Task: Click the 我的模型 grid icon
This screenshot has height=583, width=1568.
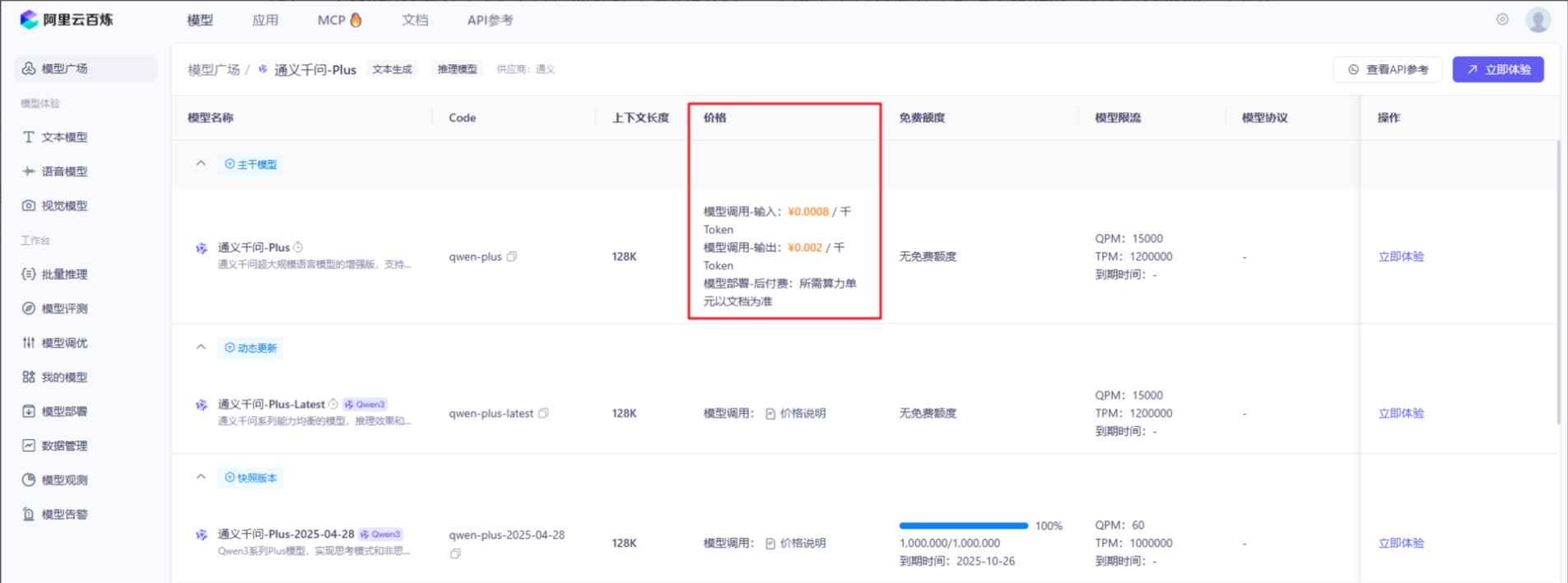Action: [x=29, y=377]
